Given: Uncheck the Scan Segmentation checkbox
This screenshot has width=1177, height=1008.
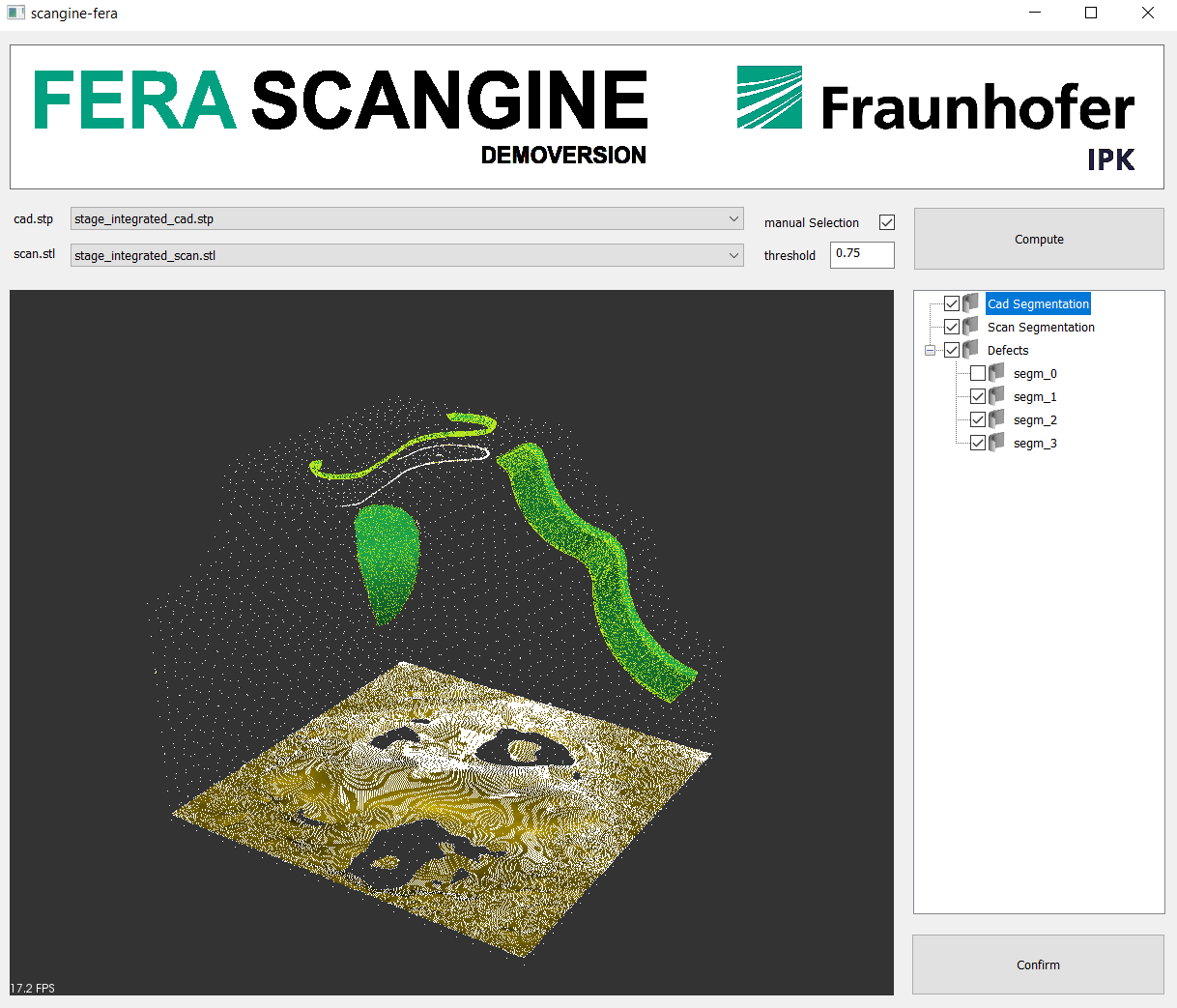Looking at the screenshot, I should pyautogui.click(x=952, y=327).
